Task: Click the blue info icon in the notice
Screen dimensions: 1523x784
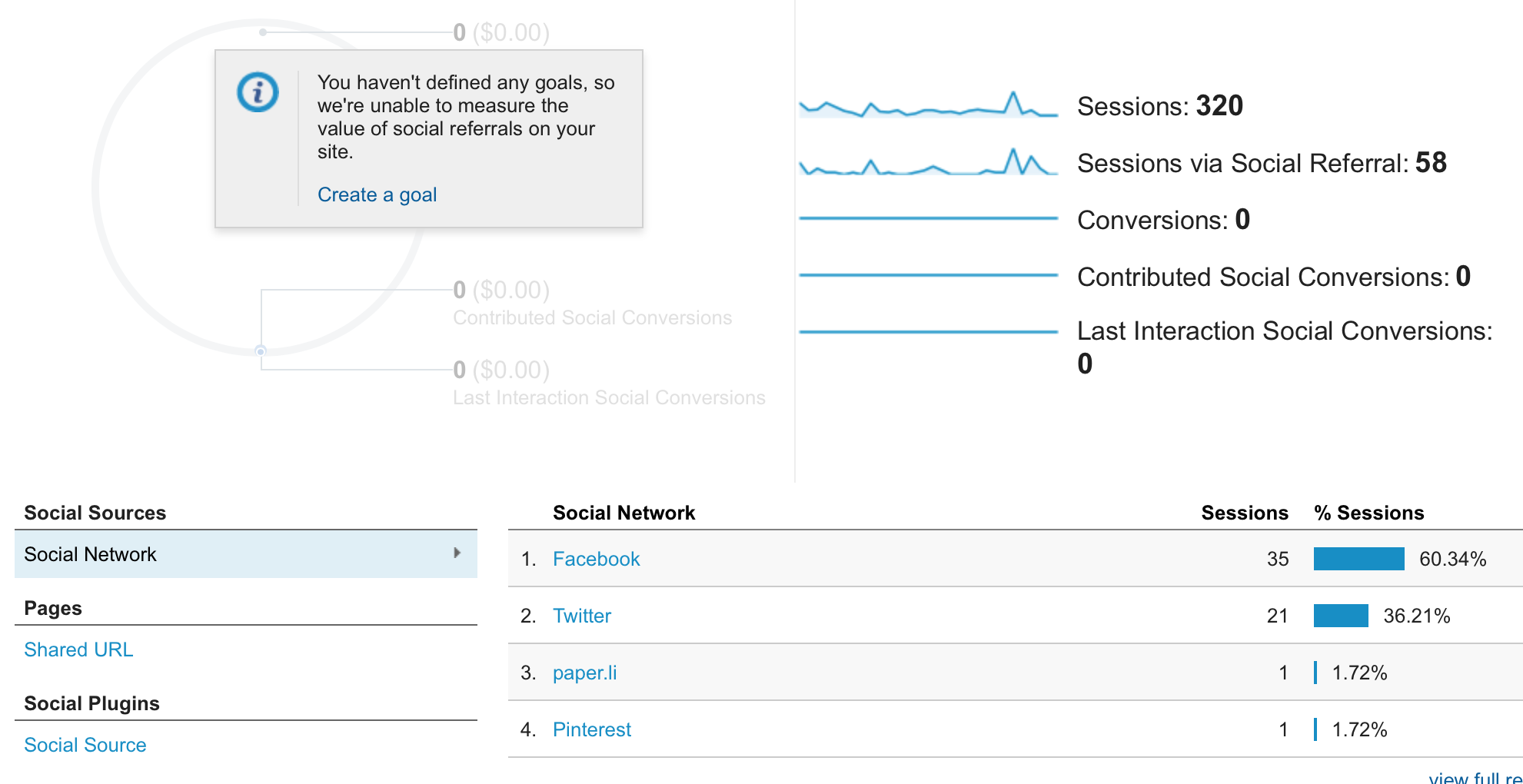Action: tap(258, 92)
